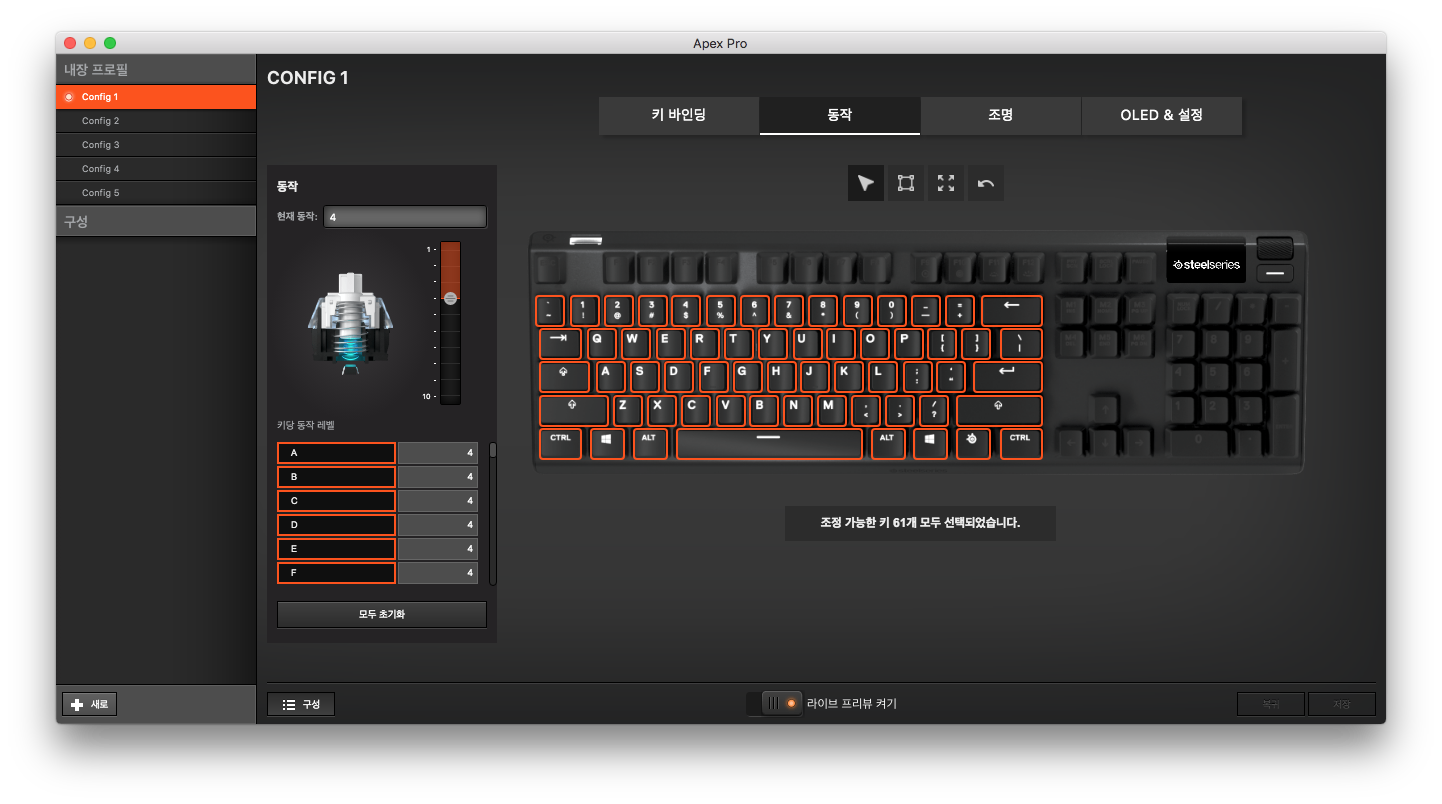Image resolution: width=1442 pixels, height=804 pixels.
Task: Select the cursor pointer selection tool
Action: (866, 183)
